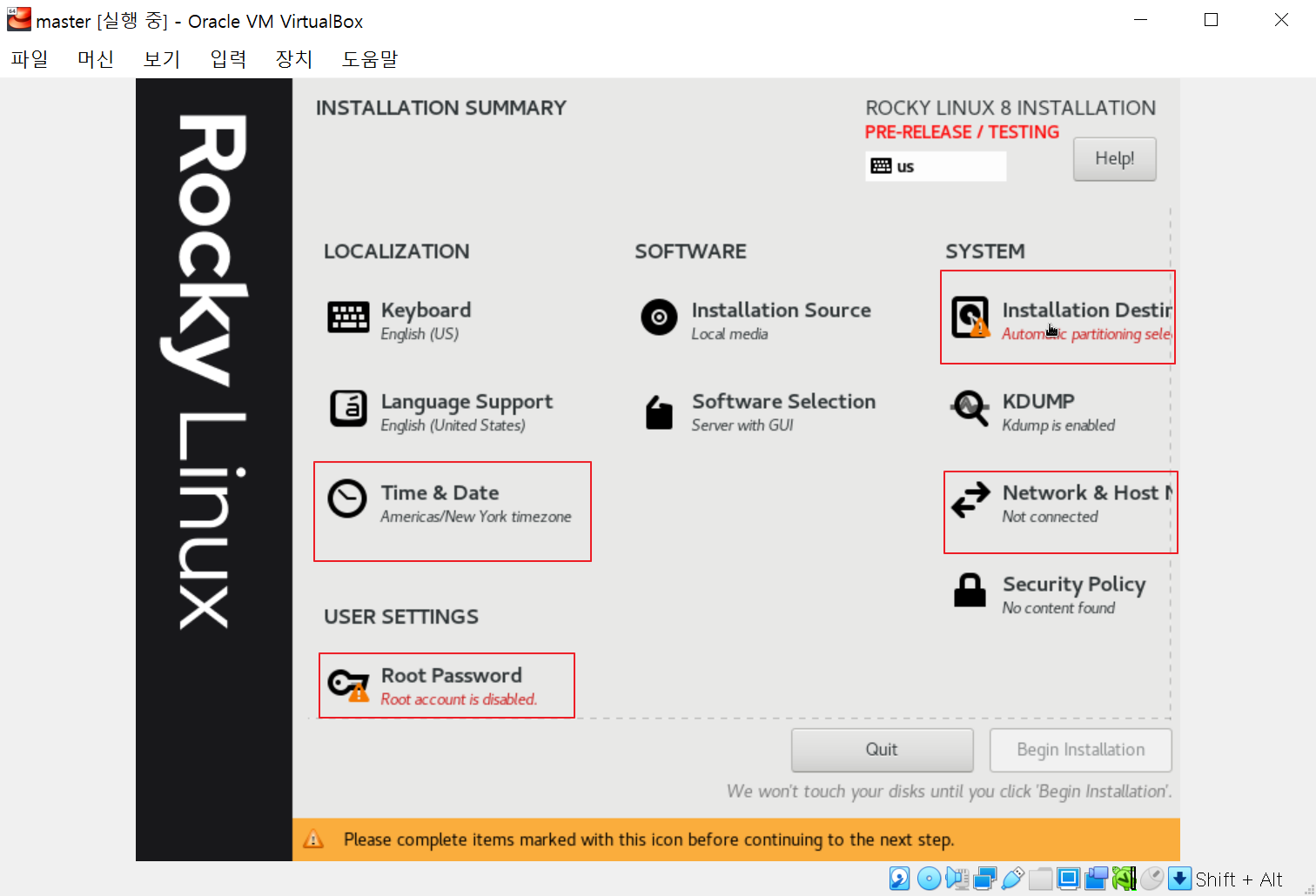Click the hard disk activity status icon
Viewport: 1316px width, 896px height.
point(899,879)
